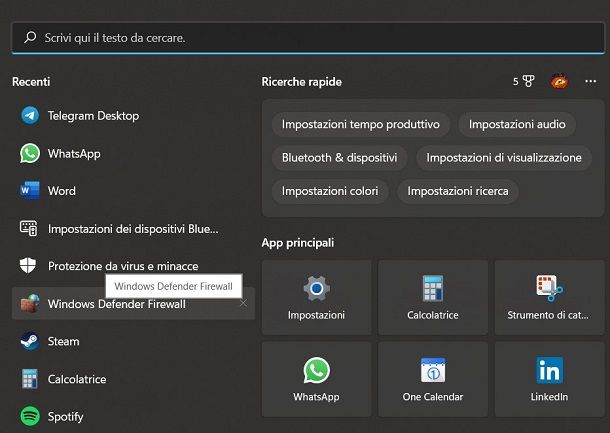Open Windows Defender Firewall brick icon
This screenshot has height=433, width=610.
(x=30, y=303)
